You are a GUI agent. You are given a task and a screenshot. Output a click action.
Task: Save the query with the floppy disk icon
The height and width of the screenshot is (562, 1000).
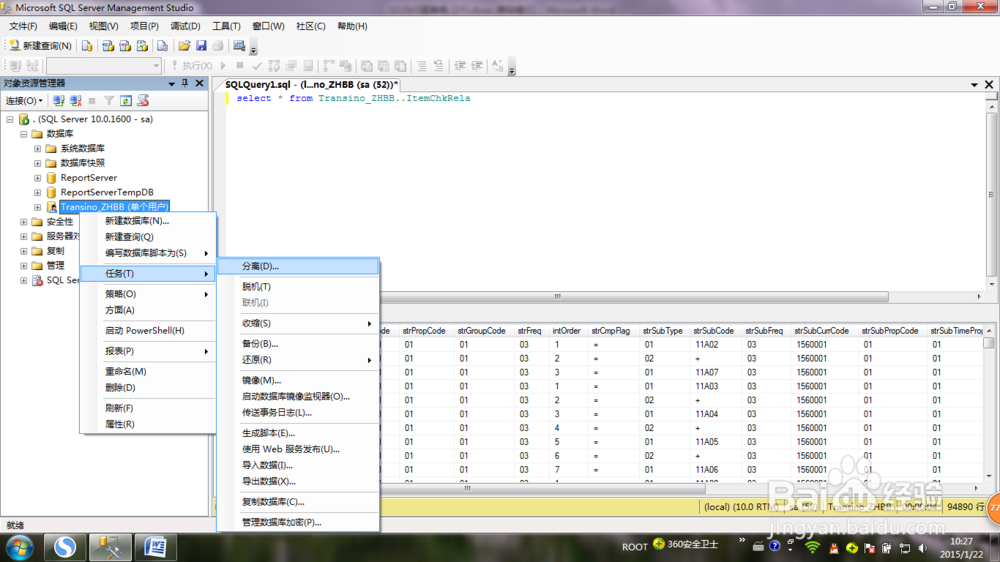click(x=201, y=46)
